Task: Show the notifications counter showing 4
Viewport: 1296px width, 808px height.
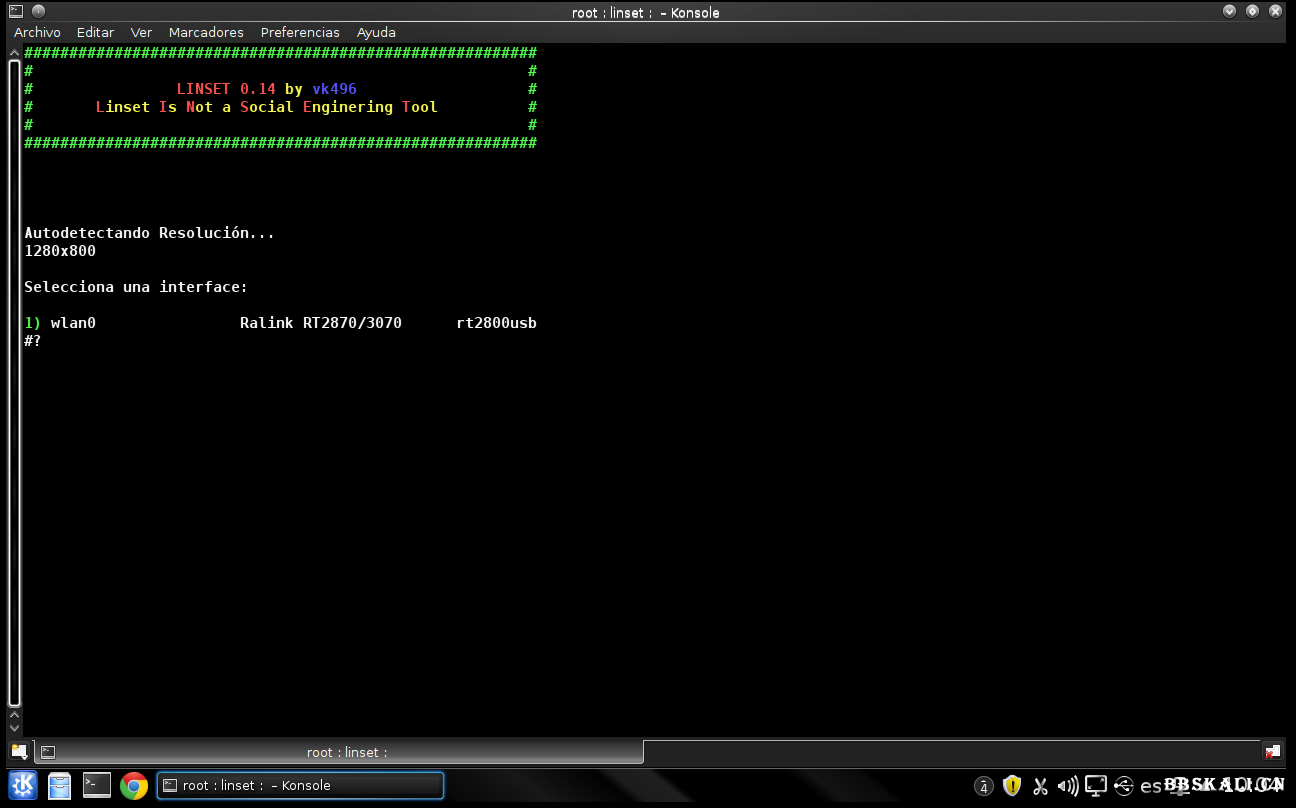Action: tap(984, 787)
